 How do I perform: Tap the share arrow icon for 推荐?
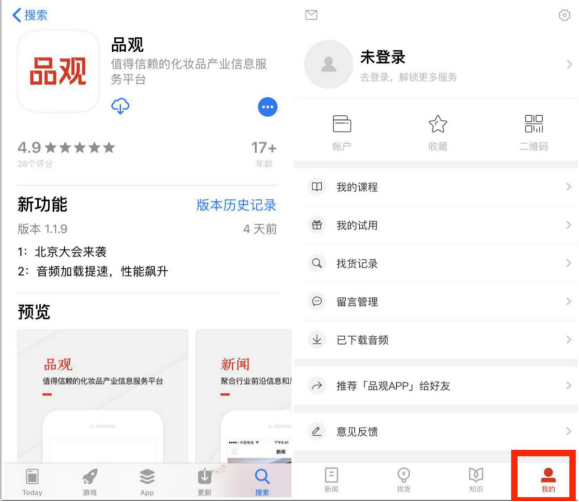317,386
